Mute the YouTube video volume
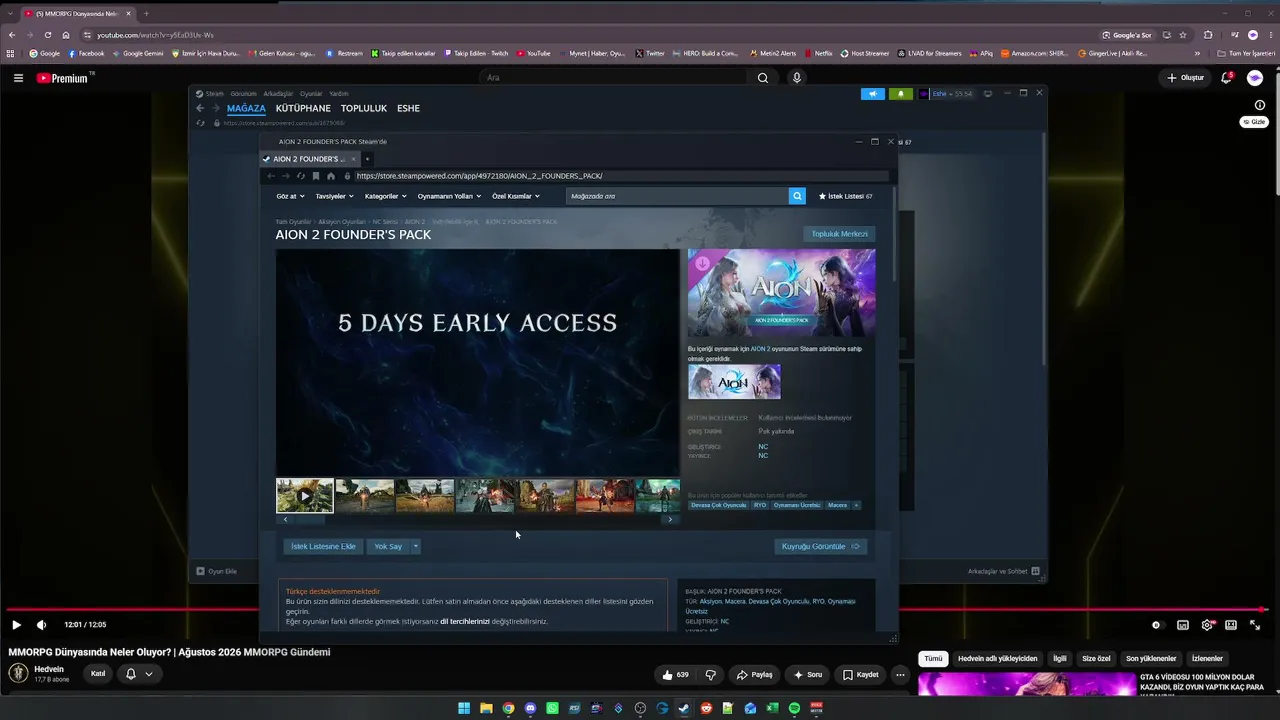 tap(41, 625)
